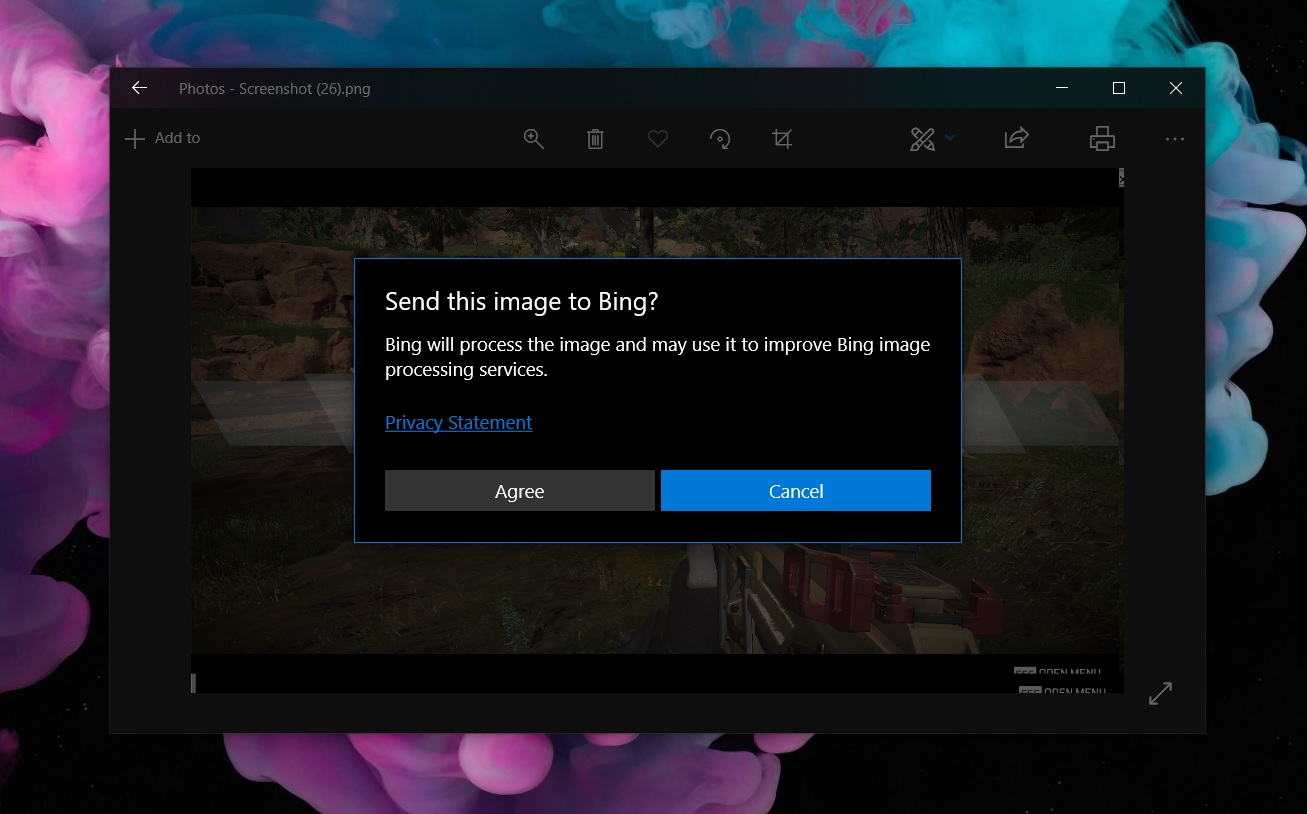Viewport: 1307px width, 814px height.
Task: Minimize the Photos window
Action: point(1061,88)
